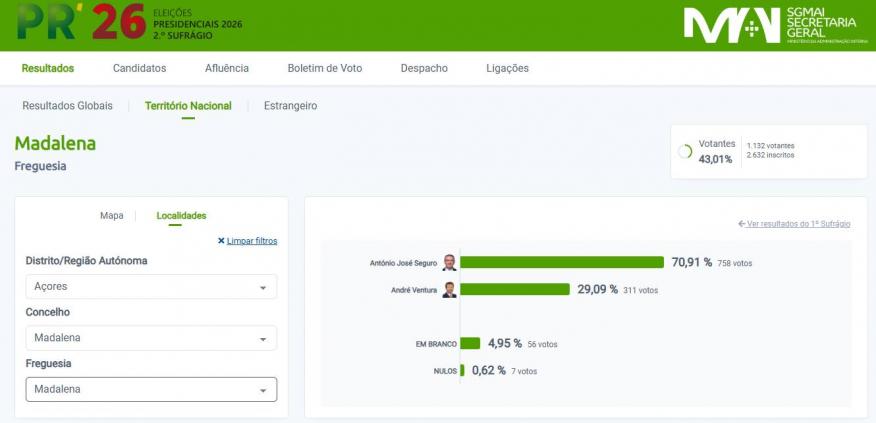This screenshot has height=423, width=876.
Task: Open the PR'26 Eleições Presidenciais logo
Action: click(130, 22)
